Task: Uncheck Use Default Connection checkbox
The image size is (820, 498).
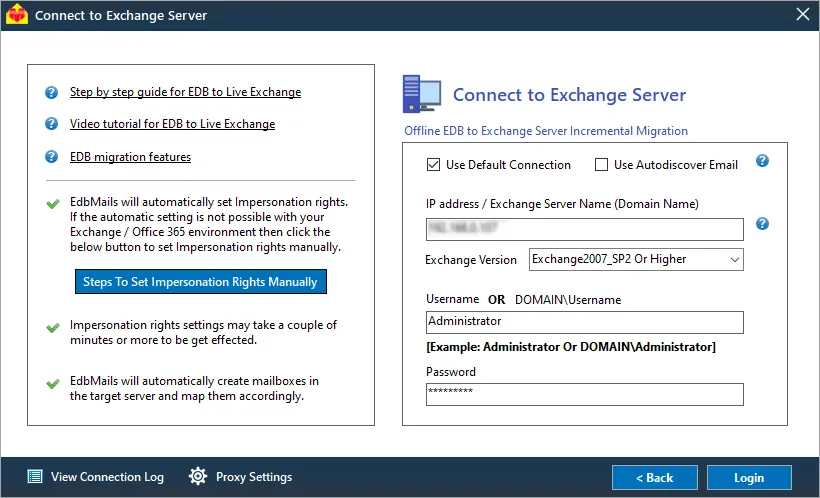Action: pyautogui.click(x=434, y=165)
